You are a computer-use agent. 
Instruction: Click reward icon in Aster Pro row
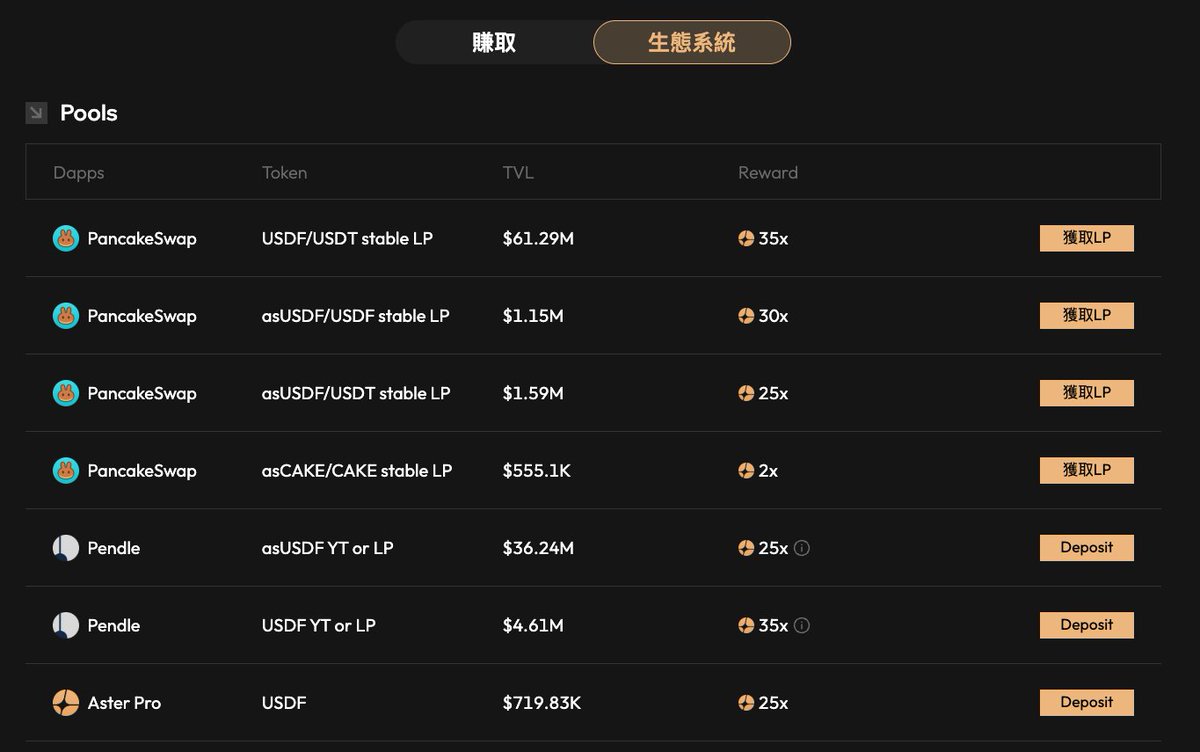pos(746,703)
